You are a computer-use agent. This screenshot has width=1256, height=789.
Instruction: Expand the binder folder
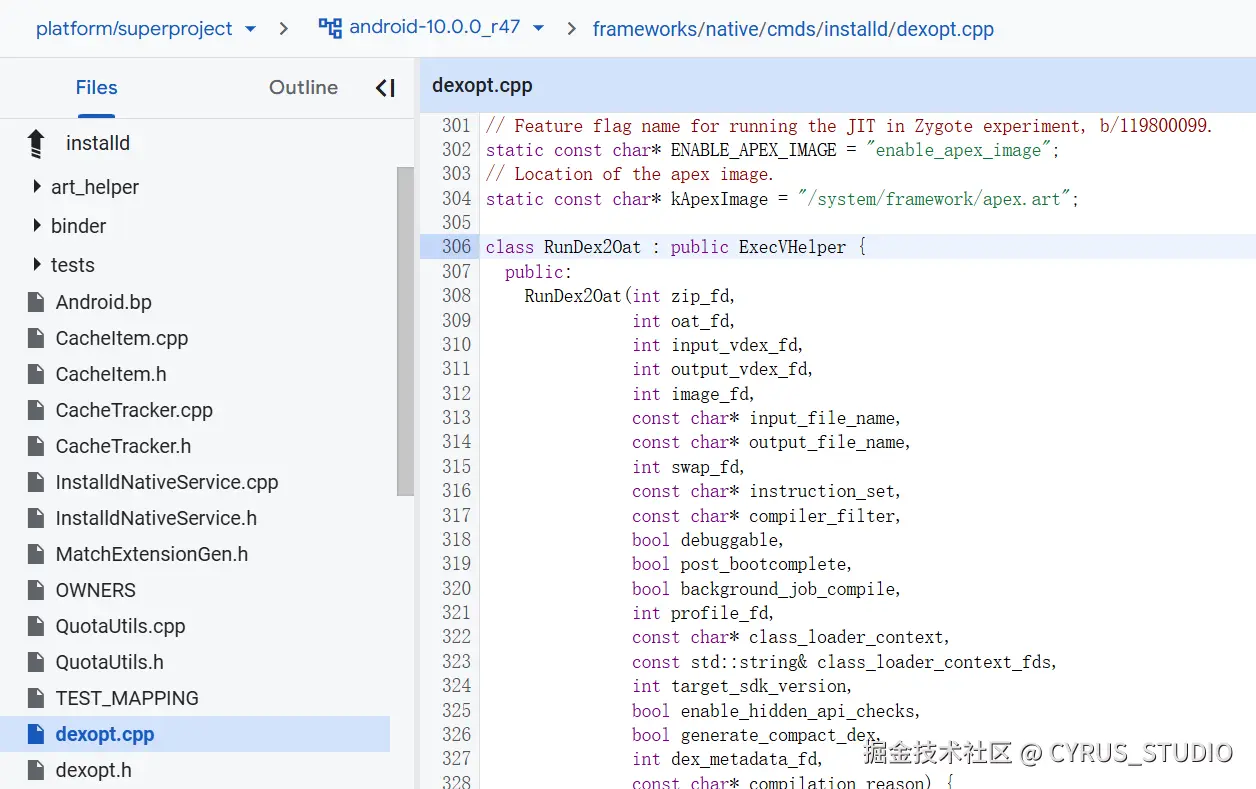point(37,225)
